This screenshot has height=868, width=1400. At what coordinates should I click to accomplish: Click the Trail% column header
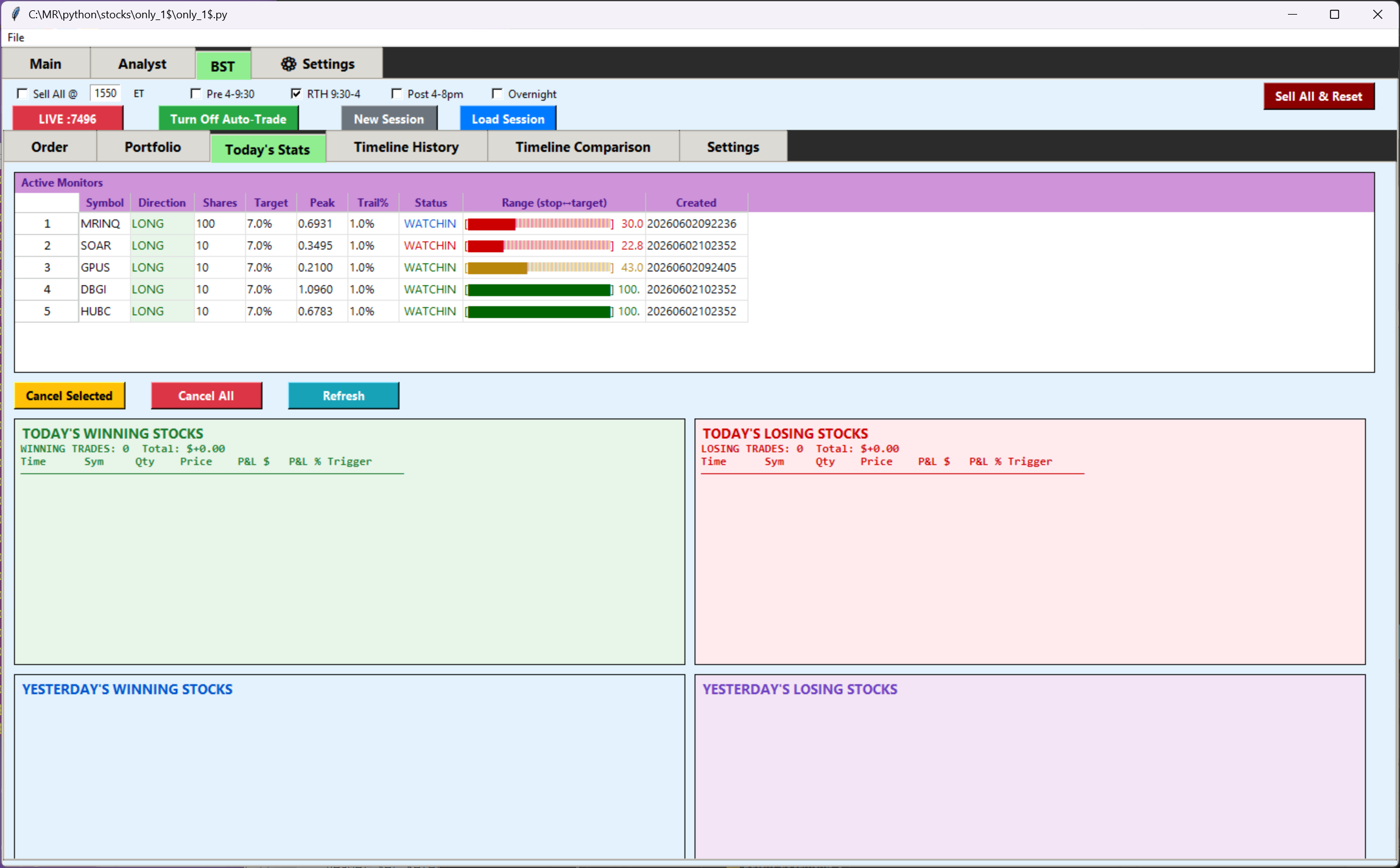point(373,203)
